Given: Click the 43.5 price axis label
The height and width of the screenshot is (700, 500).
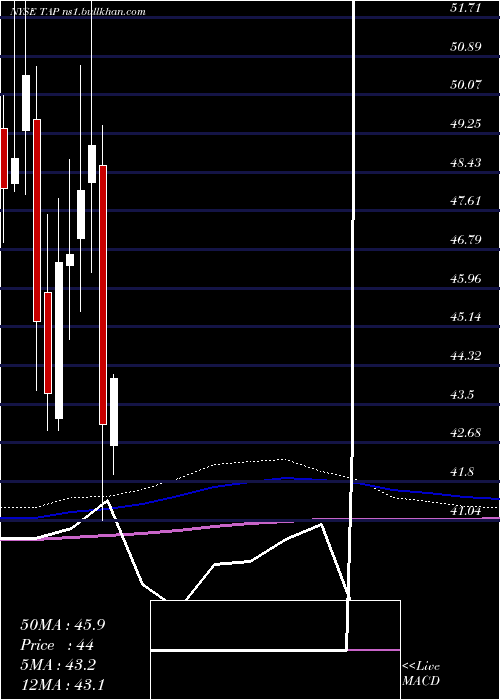Looking at the screenshot, I should (x=463, y=395).
